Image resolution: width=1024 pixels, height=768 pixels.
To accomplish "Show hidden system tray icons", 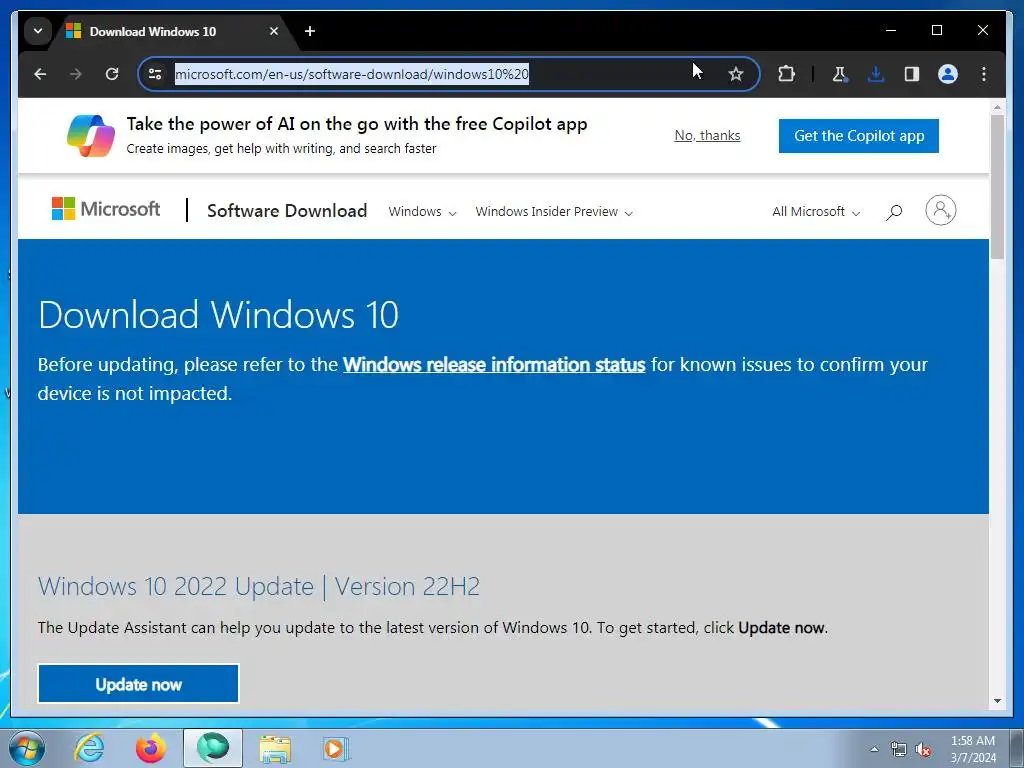I will (874, 749).
